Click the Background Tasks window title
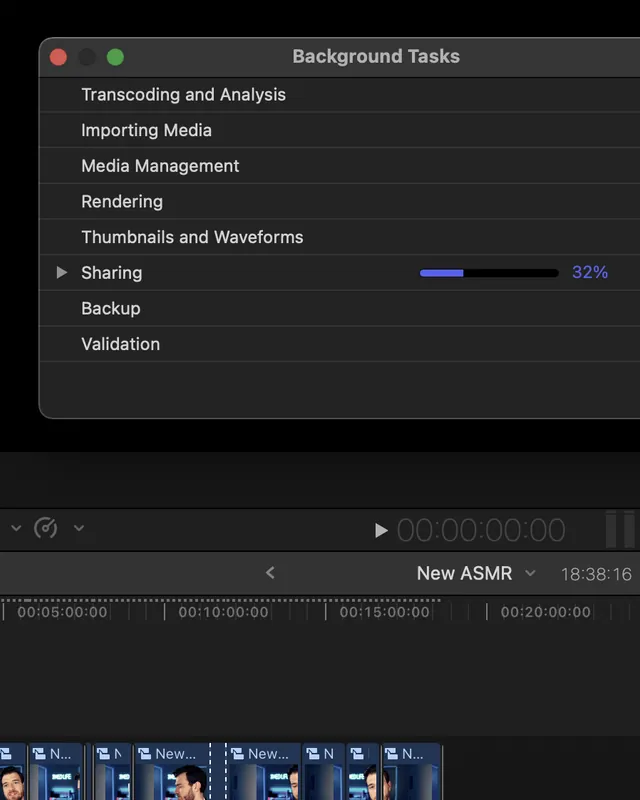This screenshot has width=640, height=800. tap(376, 57)
